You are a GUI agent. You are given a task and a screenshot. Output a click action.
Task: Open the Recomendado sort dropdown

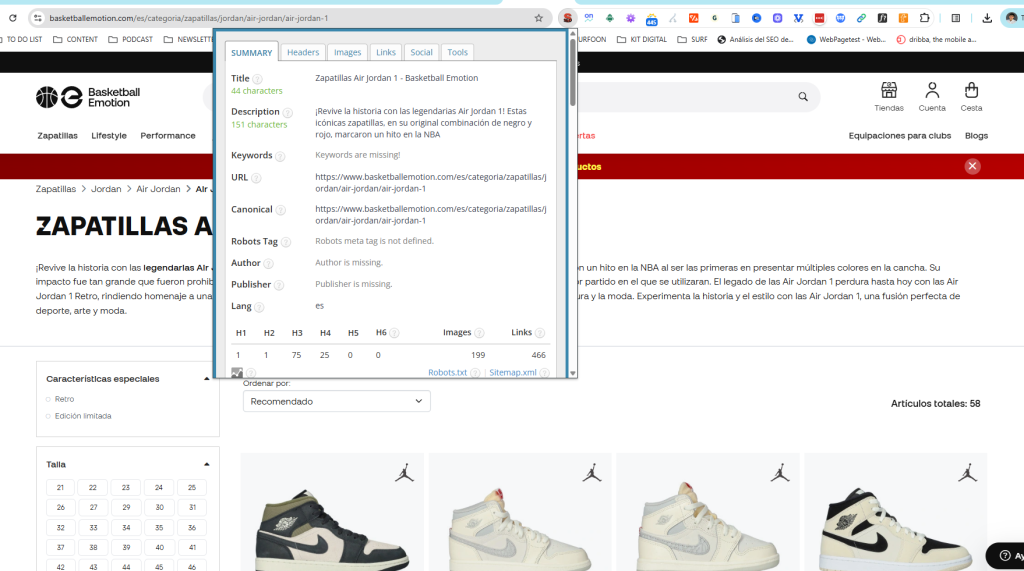point(336,401)
